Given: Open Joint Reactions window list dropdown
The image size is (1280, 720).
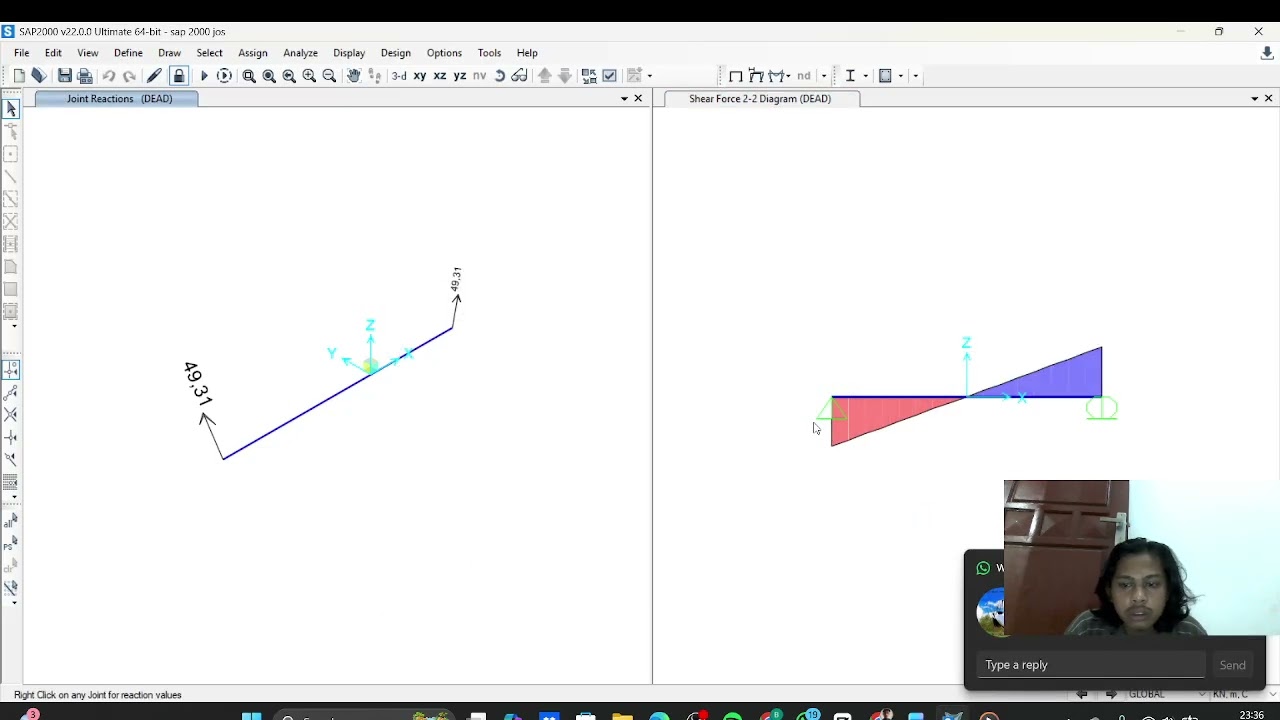Looking at the screenshot, I should coord(624,99).
